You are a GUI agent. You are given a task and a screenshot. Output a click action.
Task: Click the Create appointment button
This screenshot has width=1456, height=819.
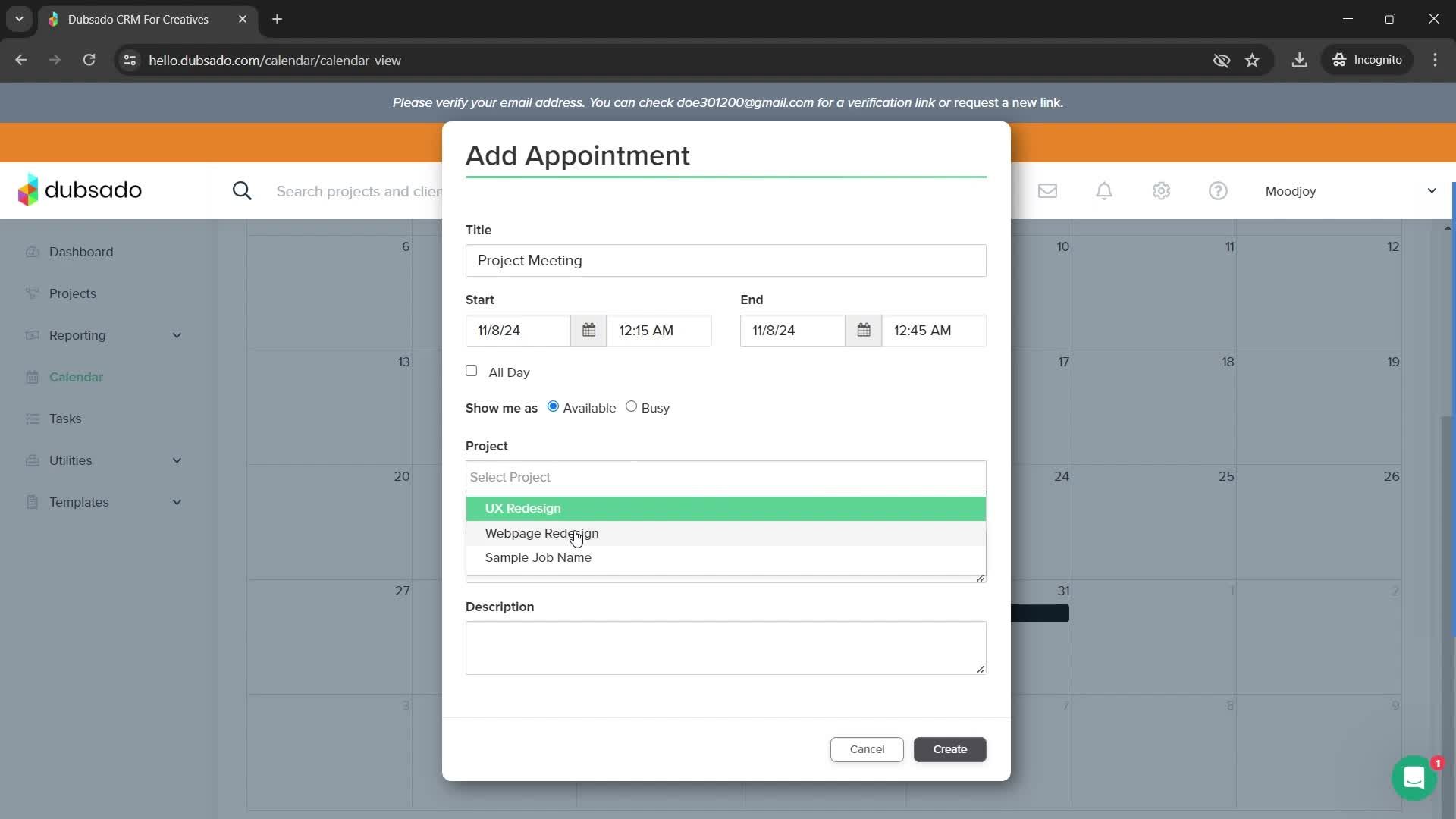click(x=949, y=749)
